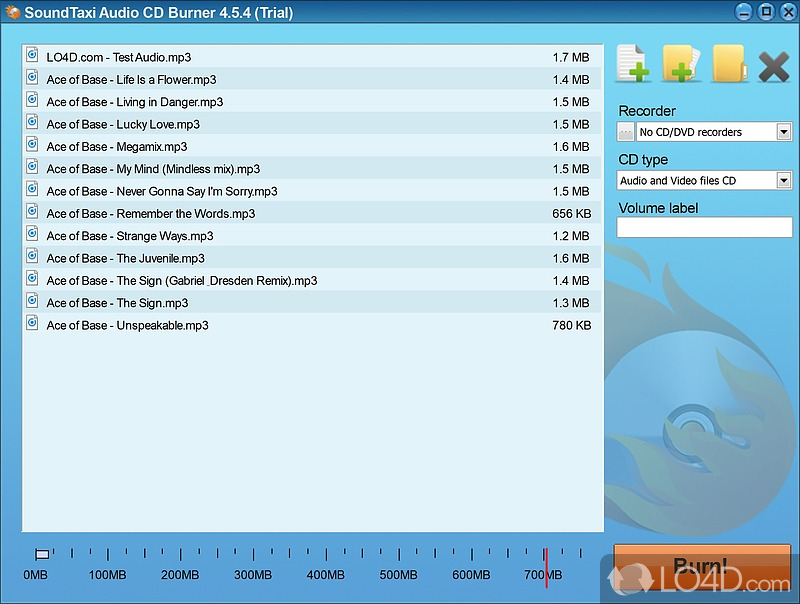This screenshot has width=800, height=604.
Task: Select the No CD/DVD recorders combo box
Action: (714, 132)
